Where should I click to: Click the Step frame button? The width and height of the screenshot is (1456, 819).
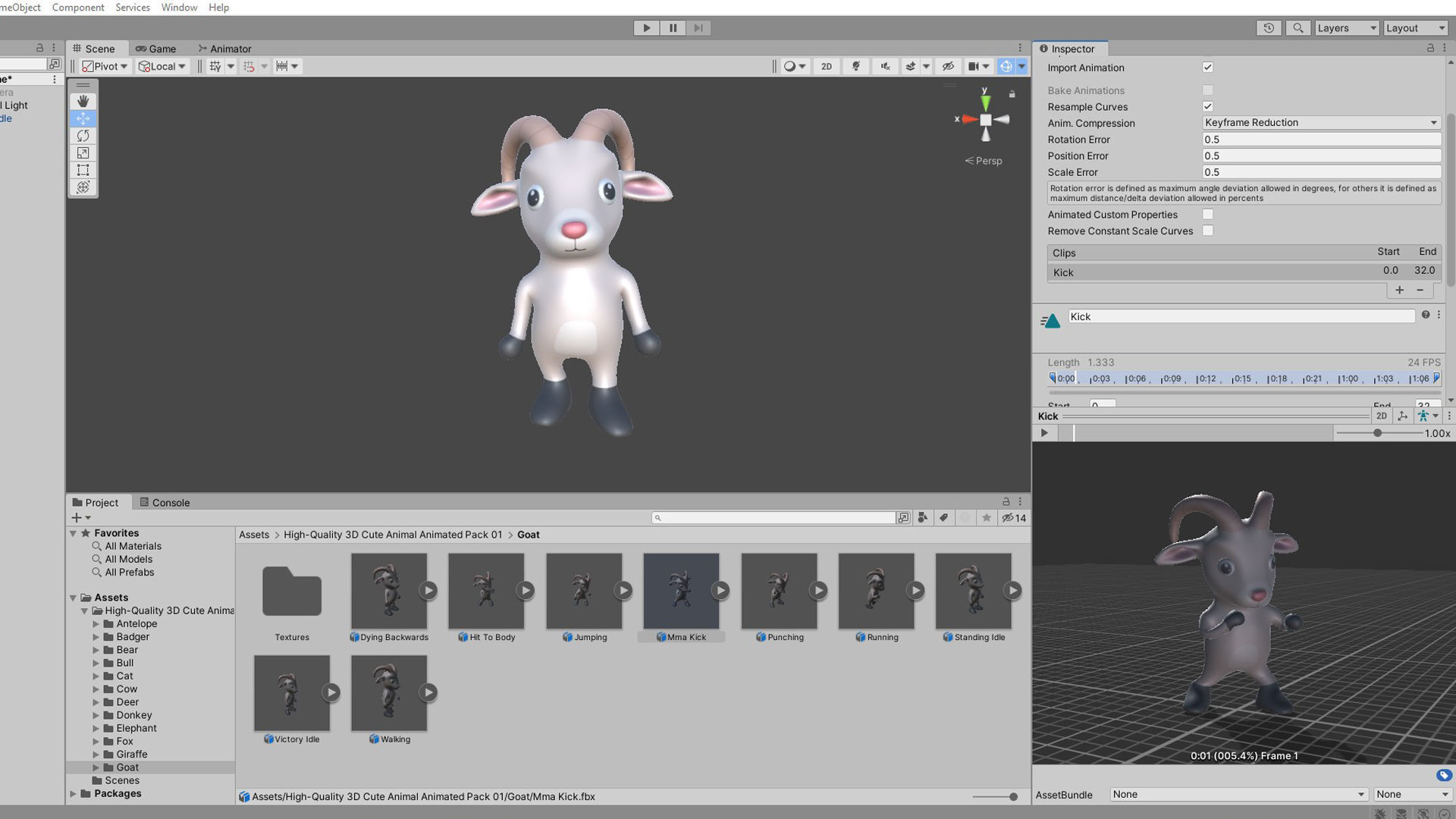click(x=698, y=28)
